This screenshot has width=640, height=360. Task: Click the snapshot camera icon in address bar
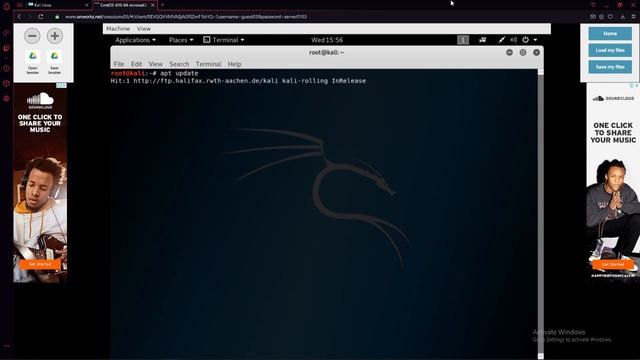point(593,17)
